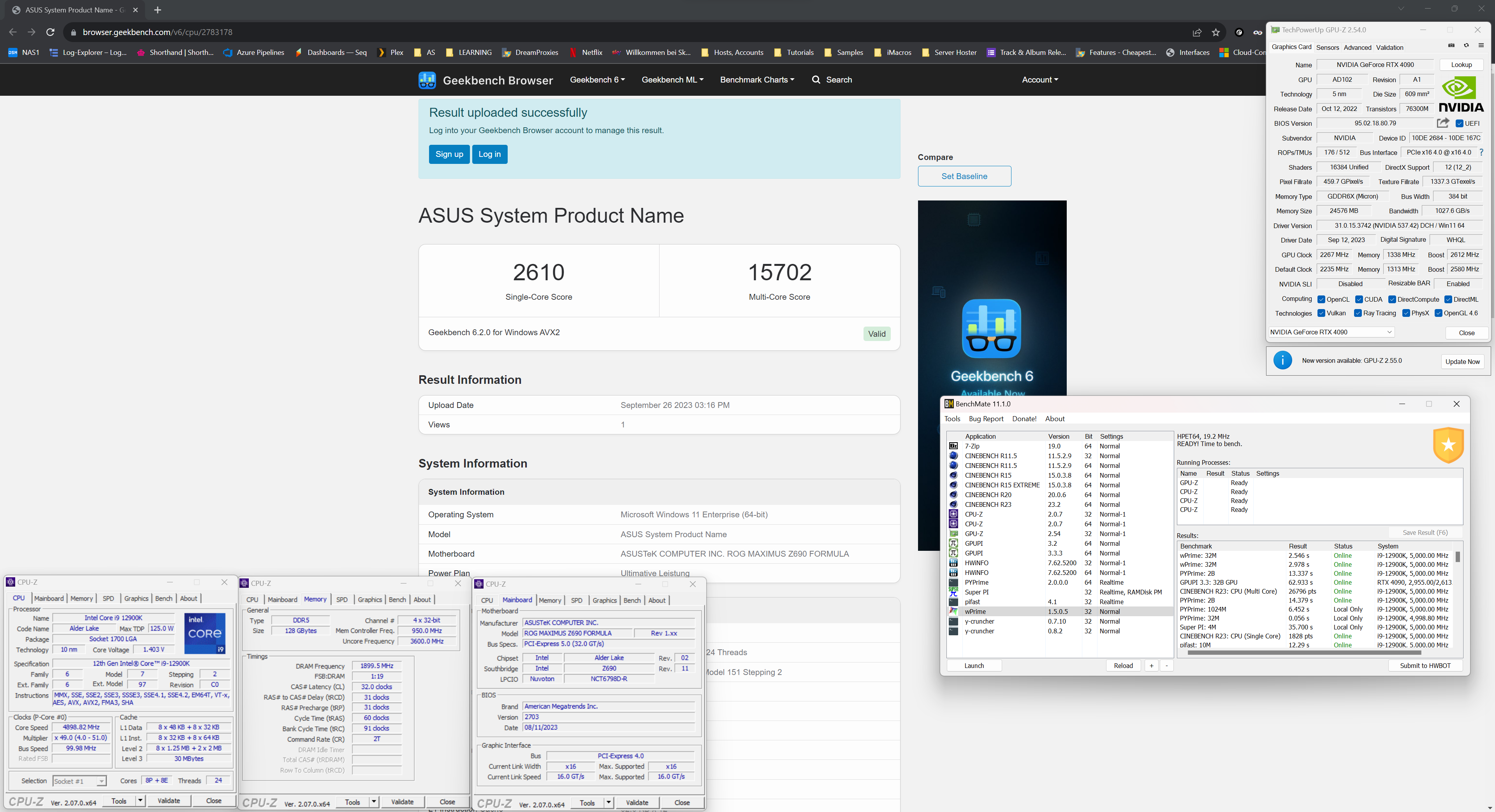Open the Validation tab in GPU-Z

click(1389, 47)
